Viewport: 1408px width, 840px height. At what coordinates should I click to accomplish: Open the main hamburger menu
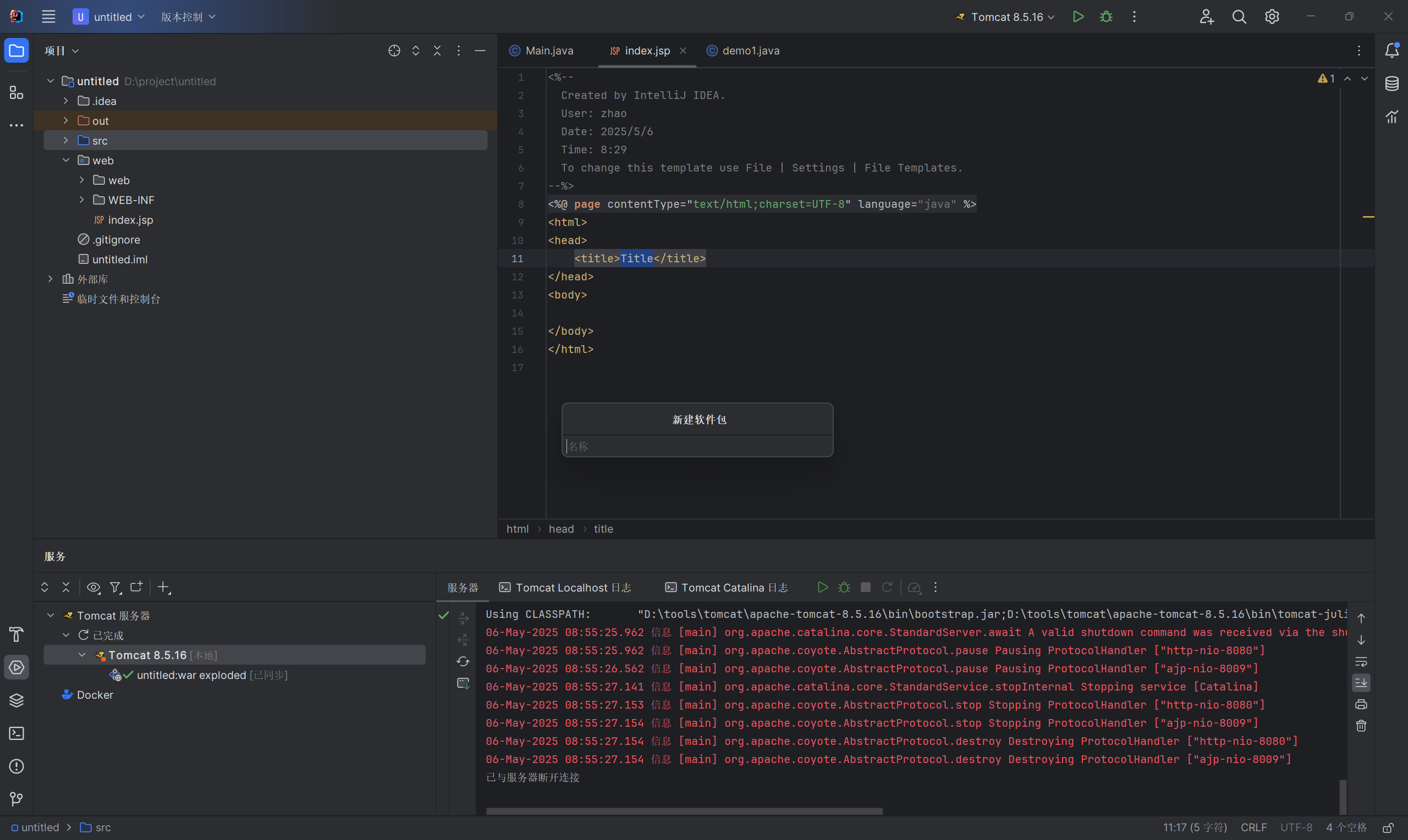pos(49,16)
